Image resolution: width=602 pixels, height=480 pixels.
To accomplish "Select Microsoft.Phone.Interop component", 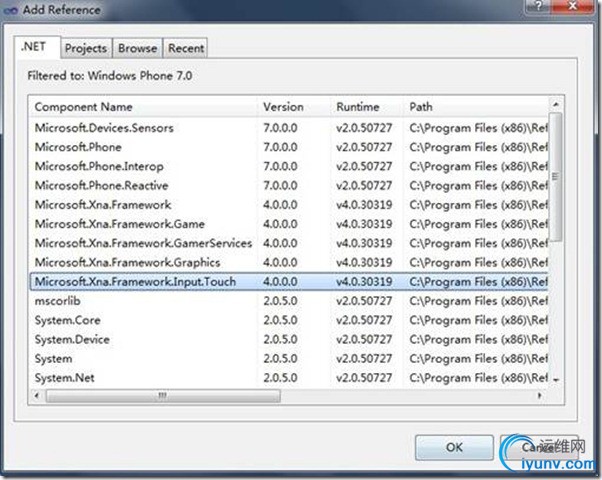I will click(x=289, y=166).
